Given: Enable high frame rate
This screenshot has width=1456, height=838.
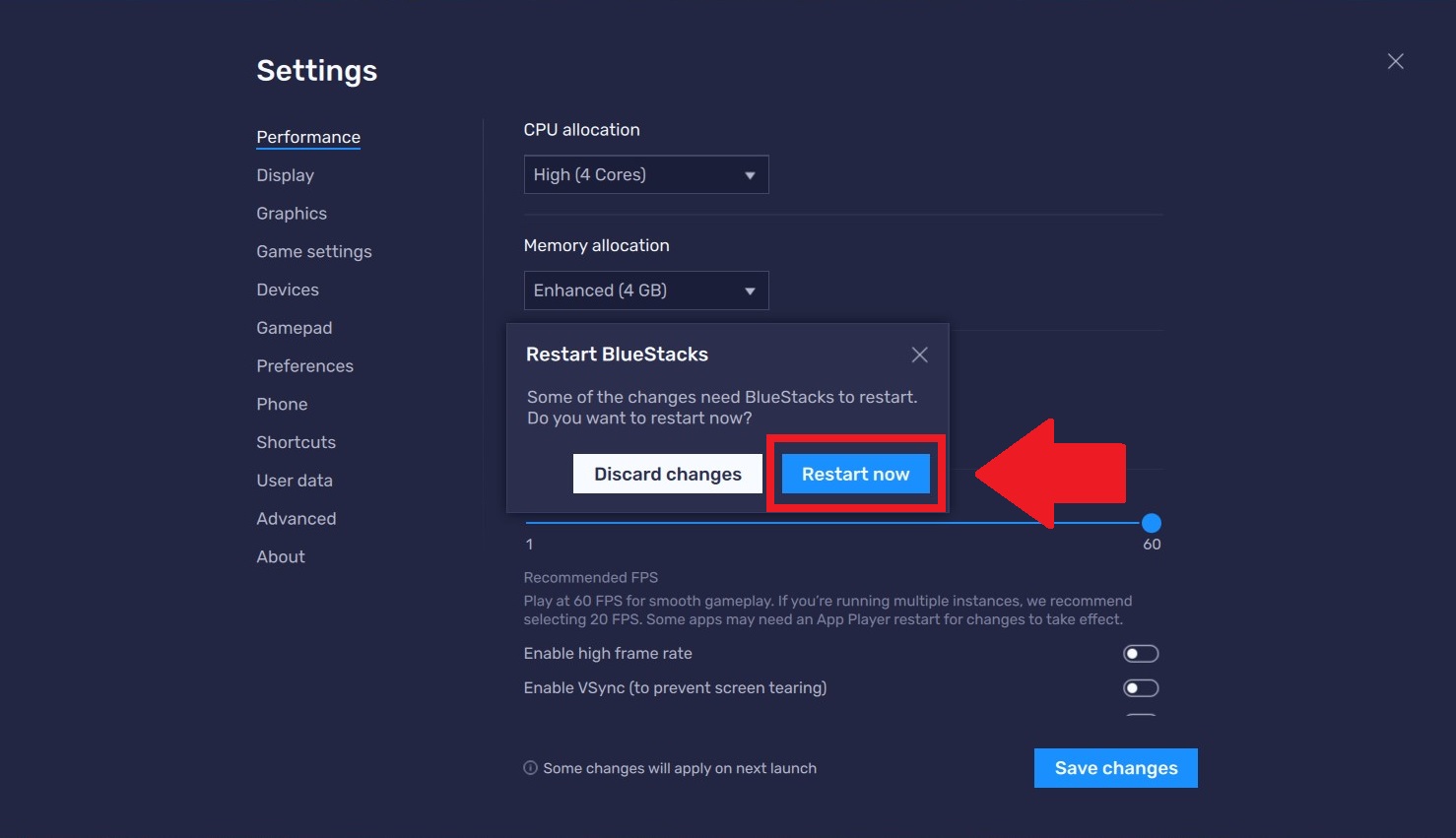Looking at the screenshot, I should pos(1140,653).
